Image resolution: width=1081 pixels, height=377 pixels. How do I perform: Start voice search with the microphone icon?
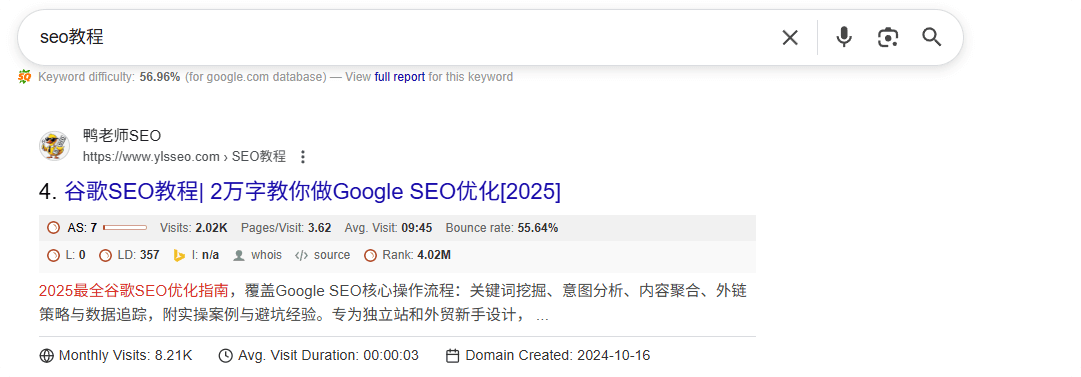coord(844,37)
